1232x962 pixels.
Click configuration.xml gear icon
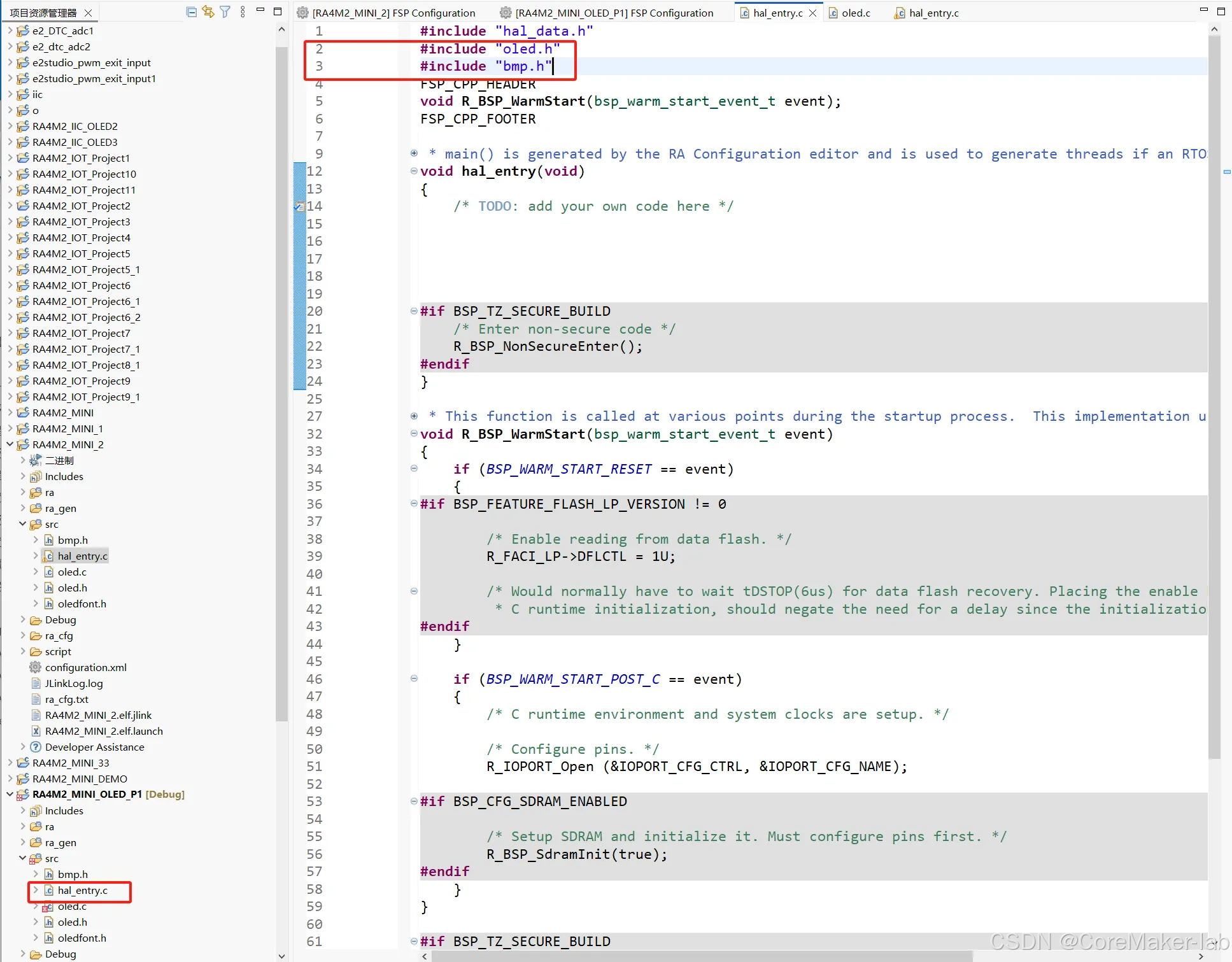36,667
